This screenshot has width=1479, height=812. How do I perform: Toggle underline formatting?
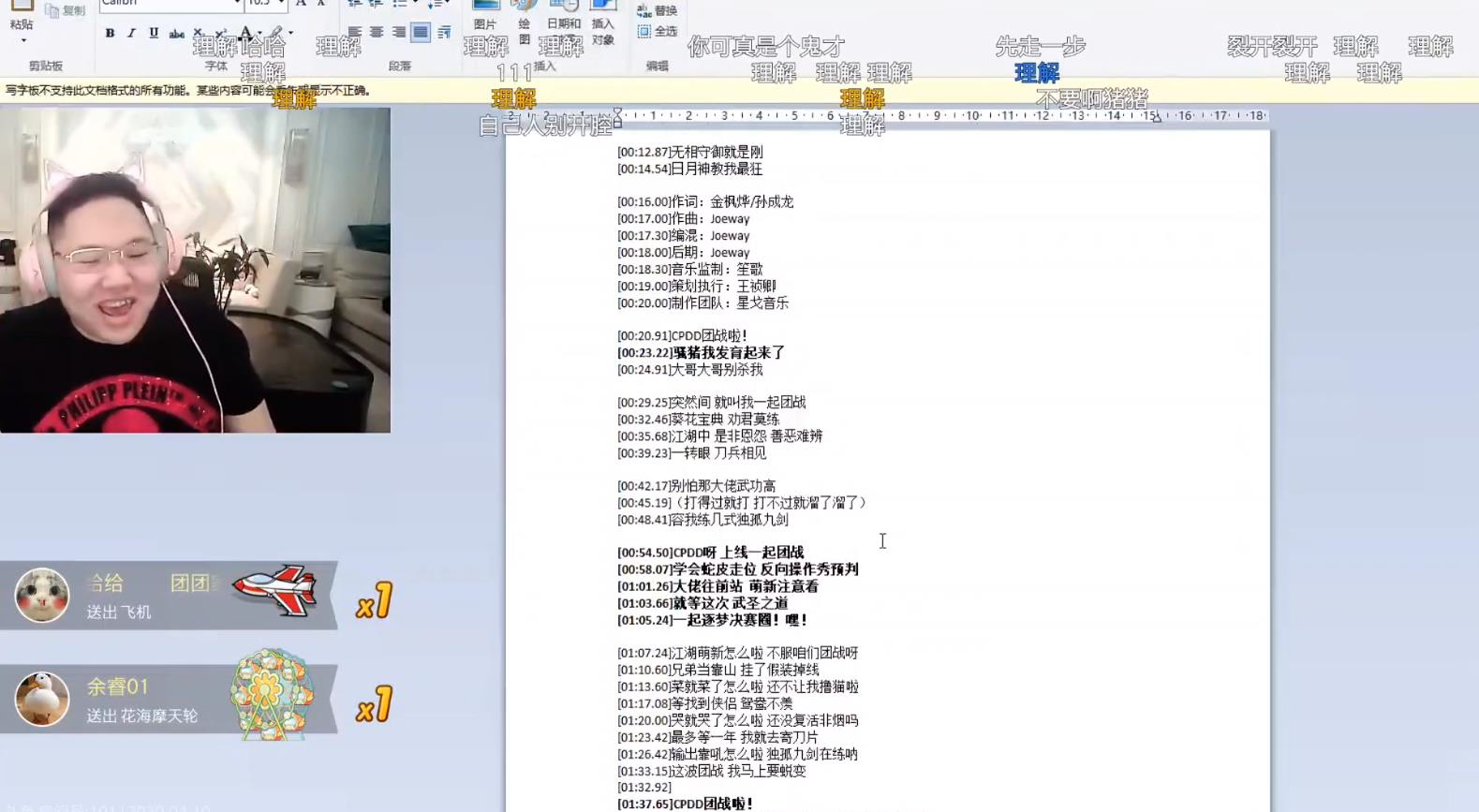[x=154, y=33]
